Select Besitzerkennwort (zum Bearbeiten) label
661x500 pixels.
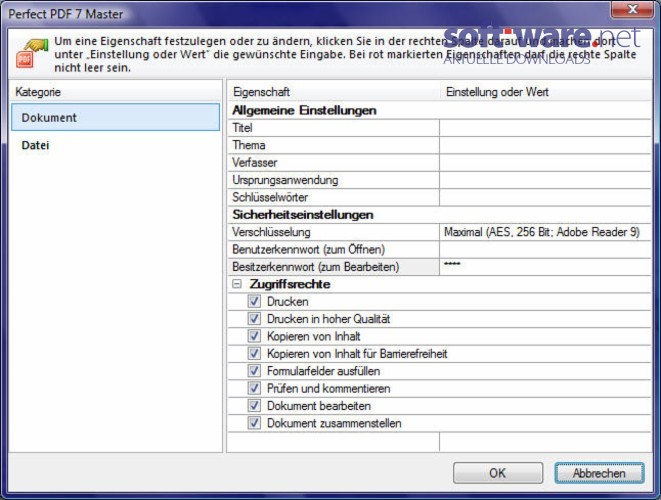315,267
